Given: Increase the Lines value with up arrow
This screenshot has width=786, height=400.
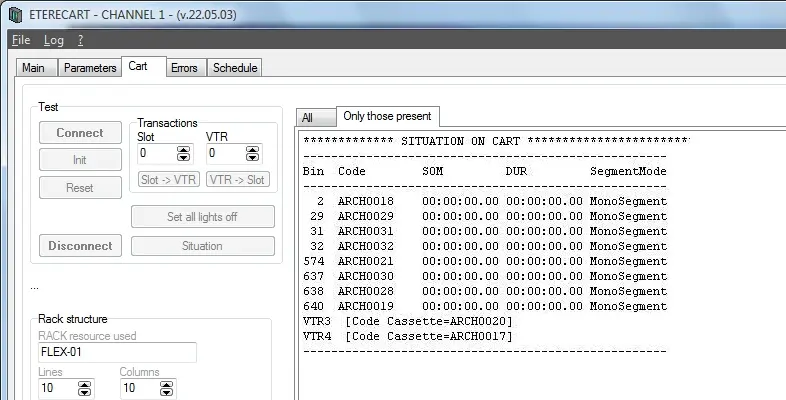Looking at the screenshot, I should tap(85, 383).
